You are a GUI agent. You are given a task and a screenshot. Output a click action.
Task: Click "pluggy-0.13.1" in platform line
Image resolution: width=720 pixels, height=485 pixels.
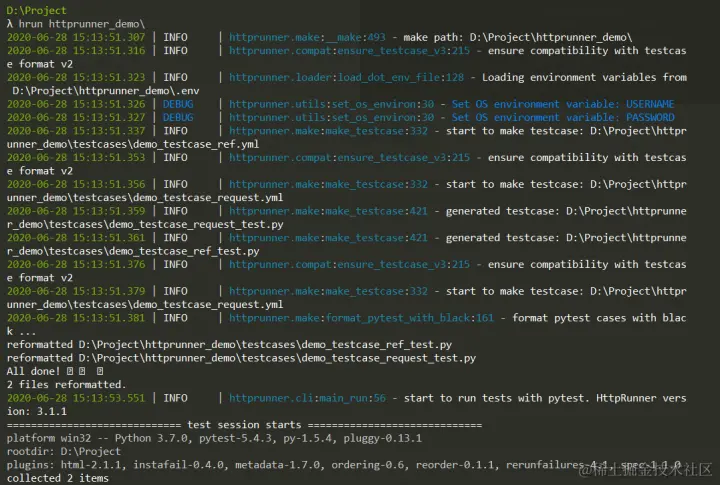382,438
